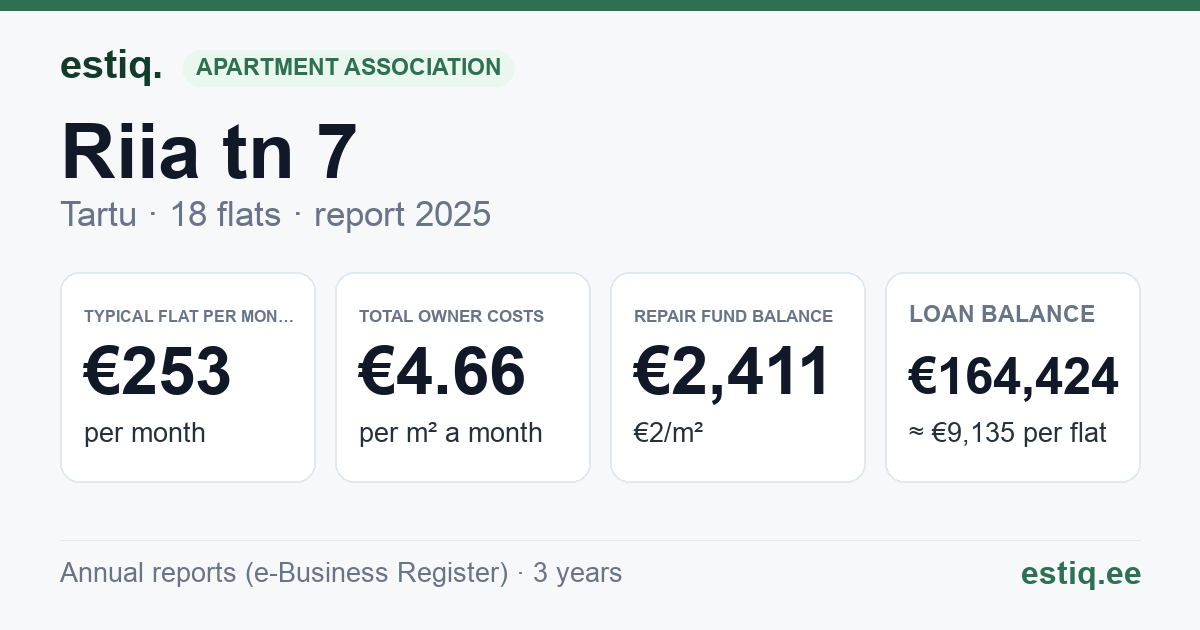Screen dimensions: 1200x630
Task: Select the €164,424 value
Action: (x=1013, y=377)
